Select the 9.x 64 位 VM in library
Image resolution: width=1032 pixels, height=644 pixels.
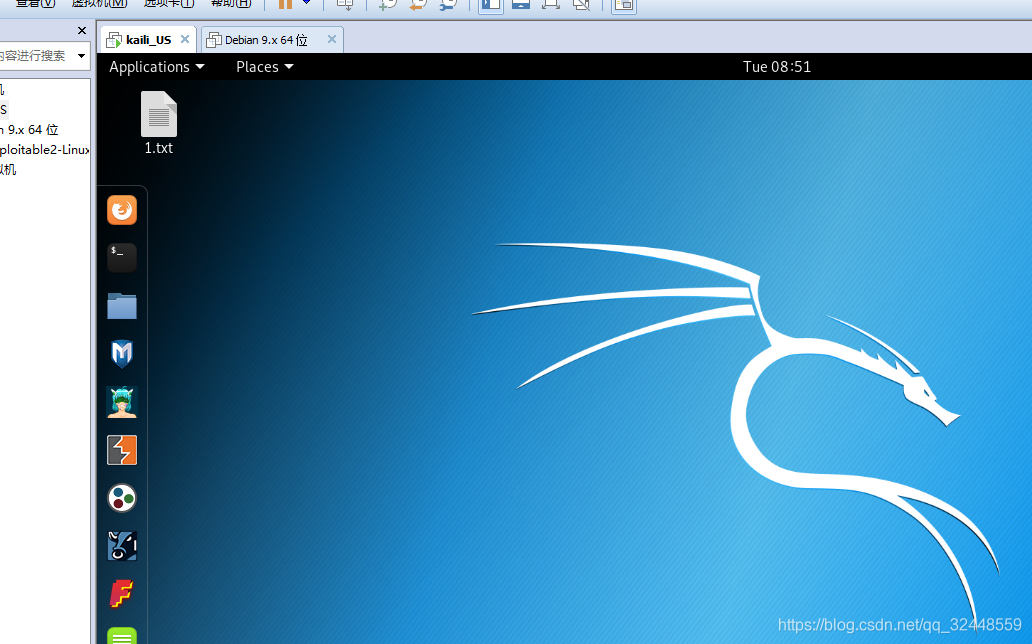[x=30, y=130]
